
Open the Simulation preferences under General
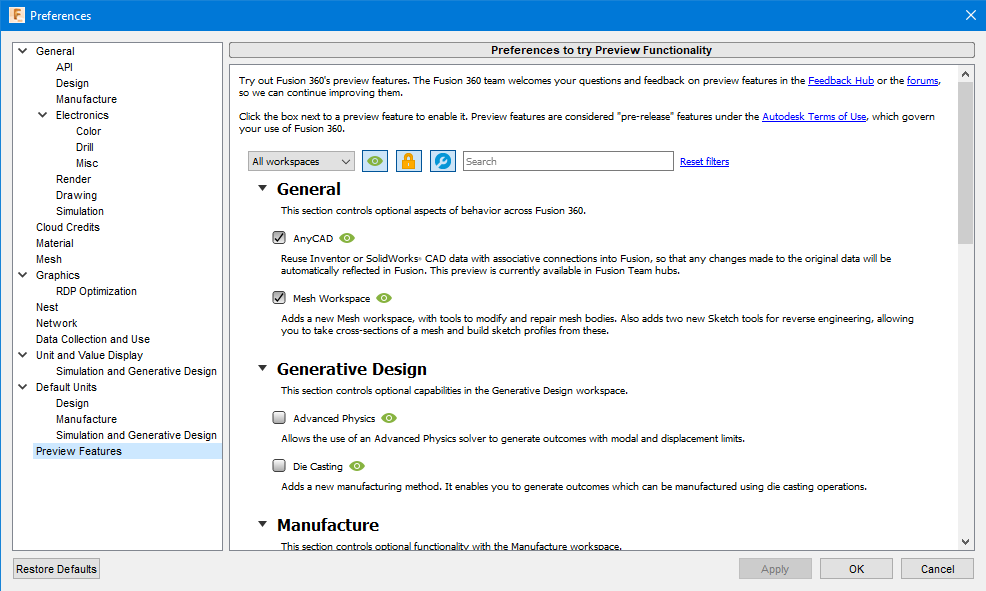[x=80, y=211]
